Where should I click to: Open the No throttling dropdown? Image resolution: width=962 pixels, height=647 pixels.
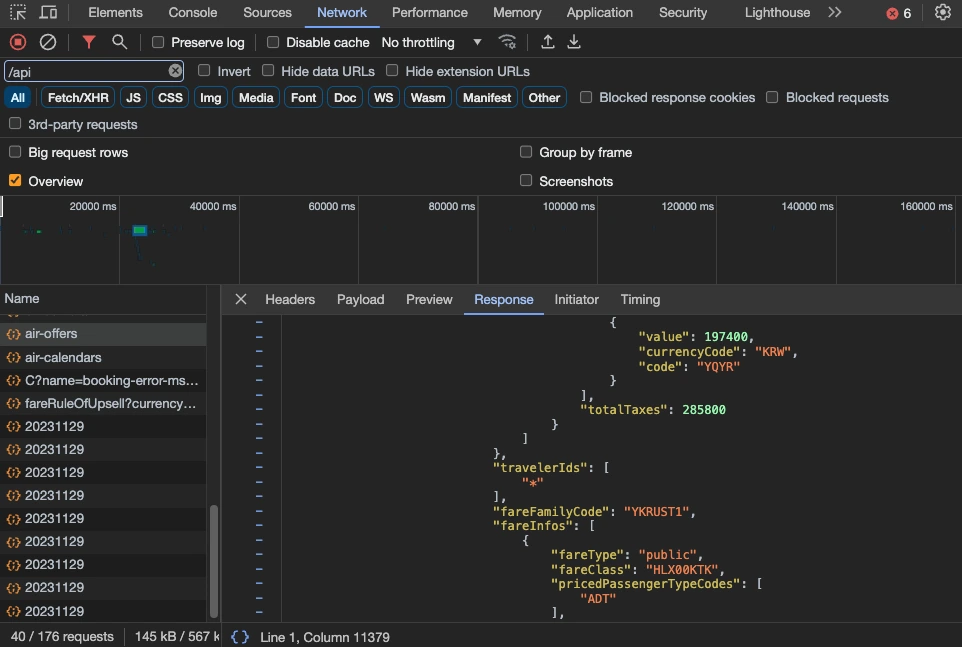coord(432,43)
